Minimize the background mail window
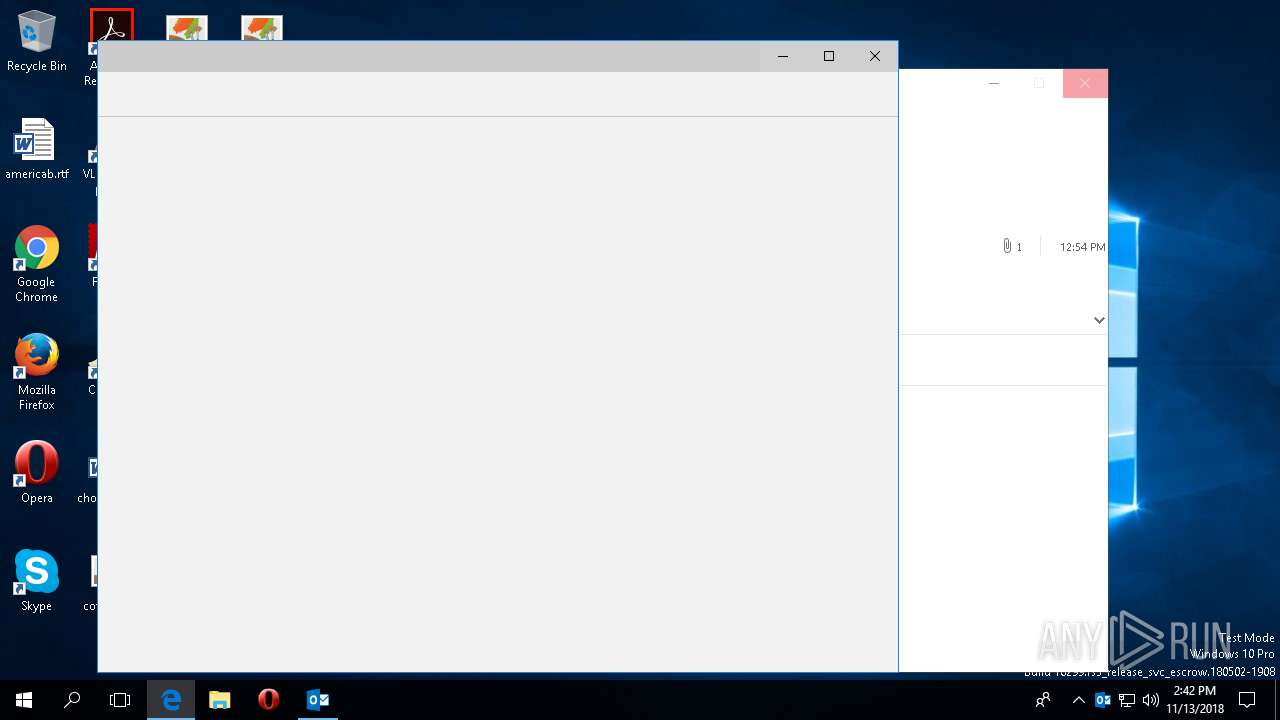1280x720 pixels. 994,83
